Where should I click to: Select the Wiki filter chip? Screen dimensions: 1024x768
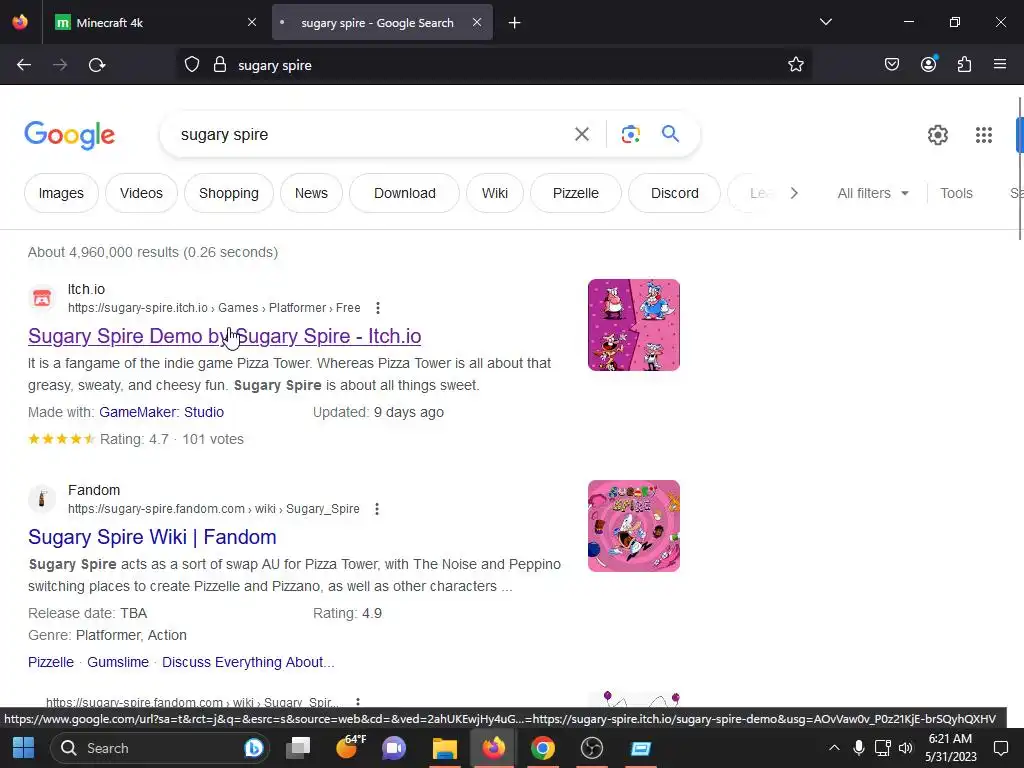tap(494, 193)
